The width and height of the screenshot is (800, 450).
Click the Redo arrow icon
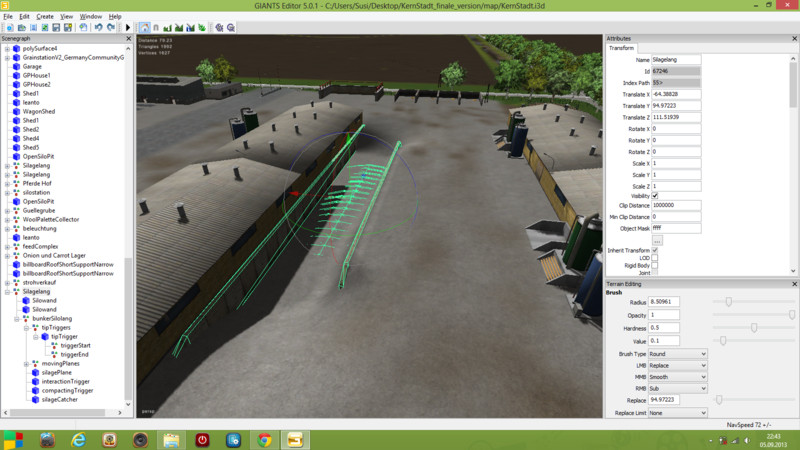(x=110, y=27)
